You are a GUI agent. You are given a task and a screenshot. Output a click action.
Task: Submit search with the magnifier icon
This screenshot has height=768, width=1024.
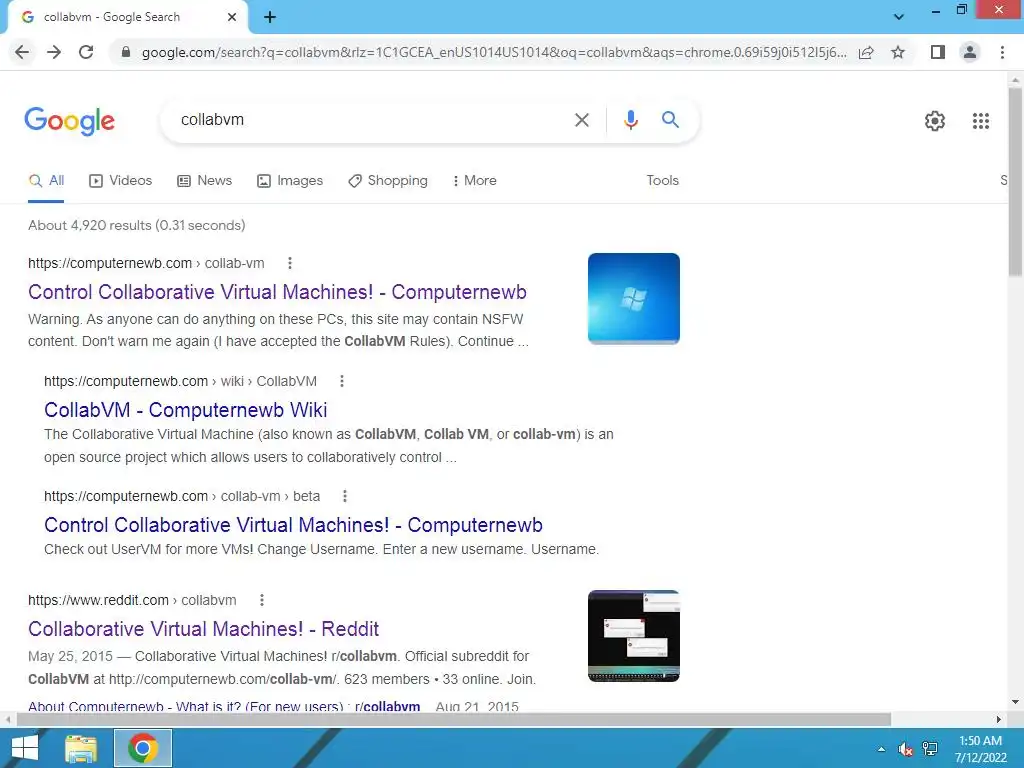pos(670,120)
